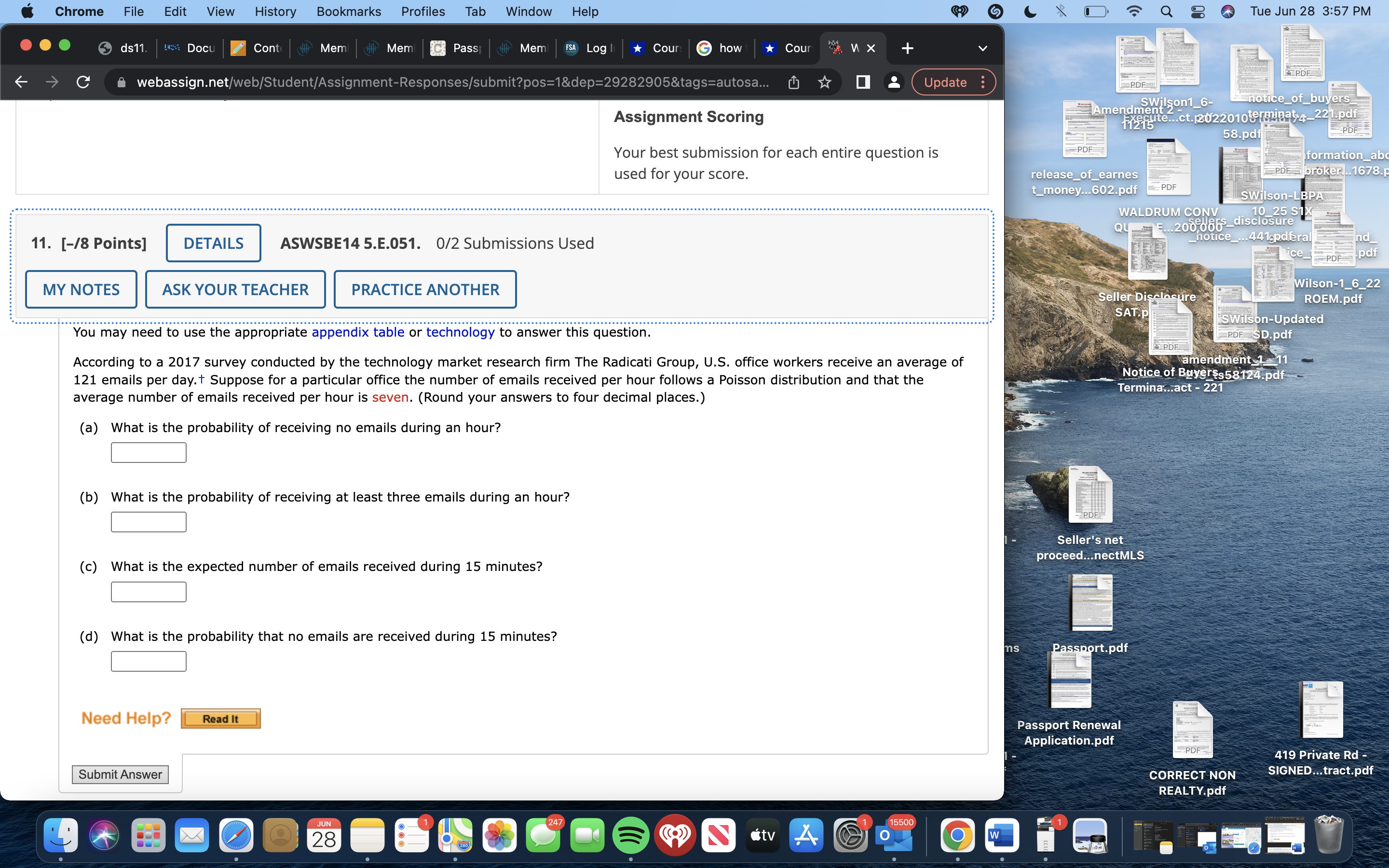Screen dimensions: 1389x868
Task: Open Spotify from the Dock
Action: (630, 835)
